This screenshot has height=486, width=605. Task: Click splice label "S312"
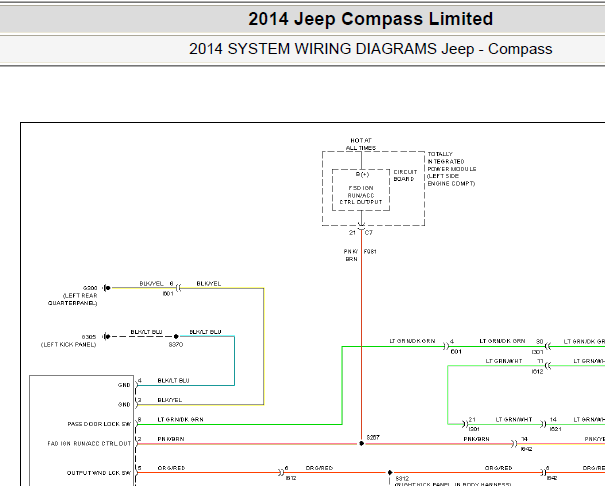tap(402, 479)
